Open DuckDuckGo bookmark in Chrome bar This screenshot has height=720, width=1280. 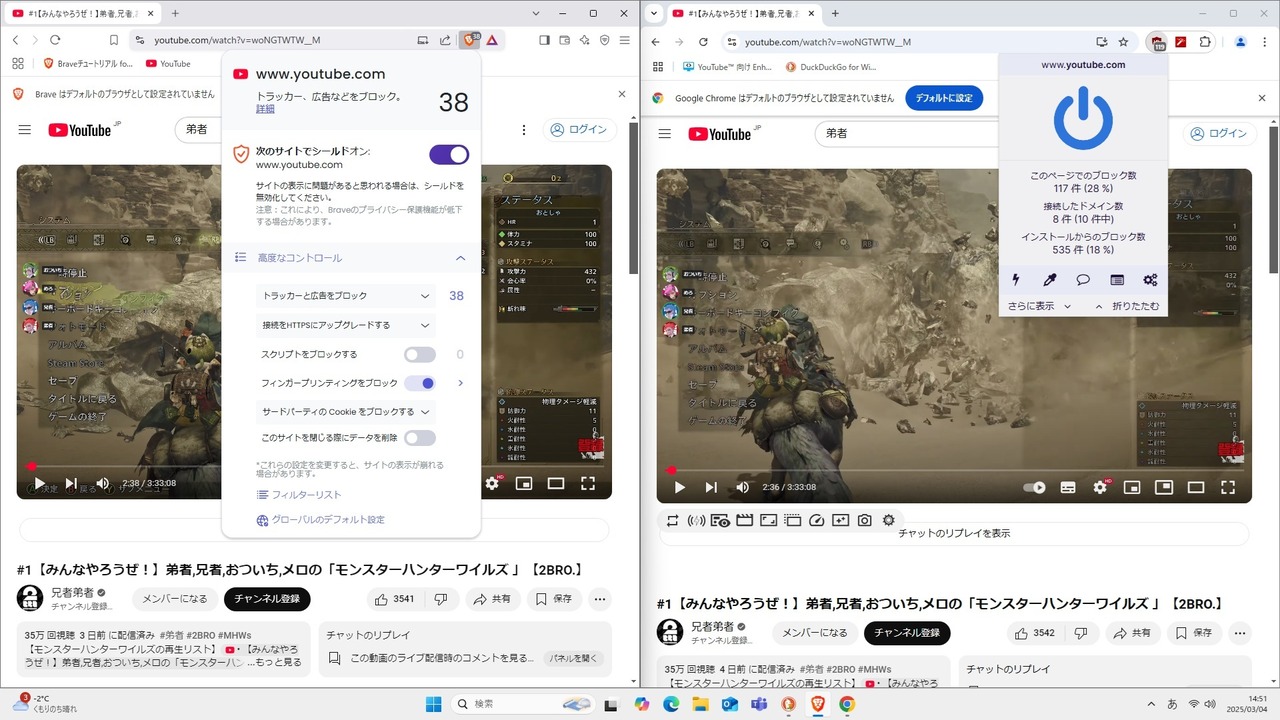(831, 67)
